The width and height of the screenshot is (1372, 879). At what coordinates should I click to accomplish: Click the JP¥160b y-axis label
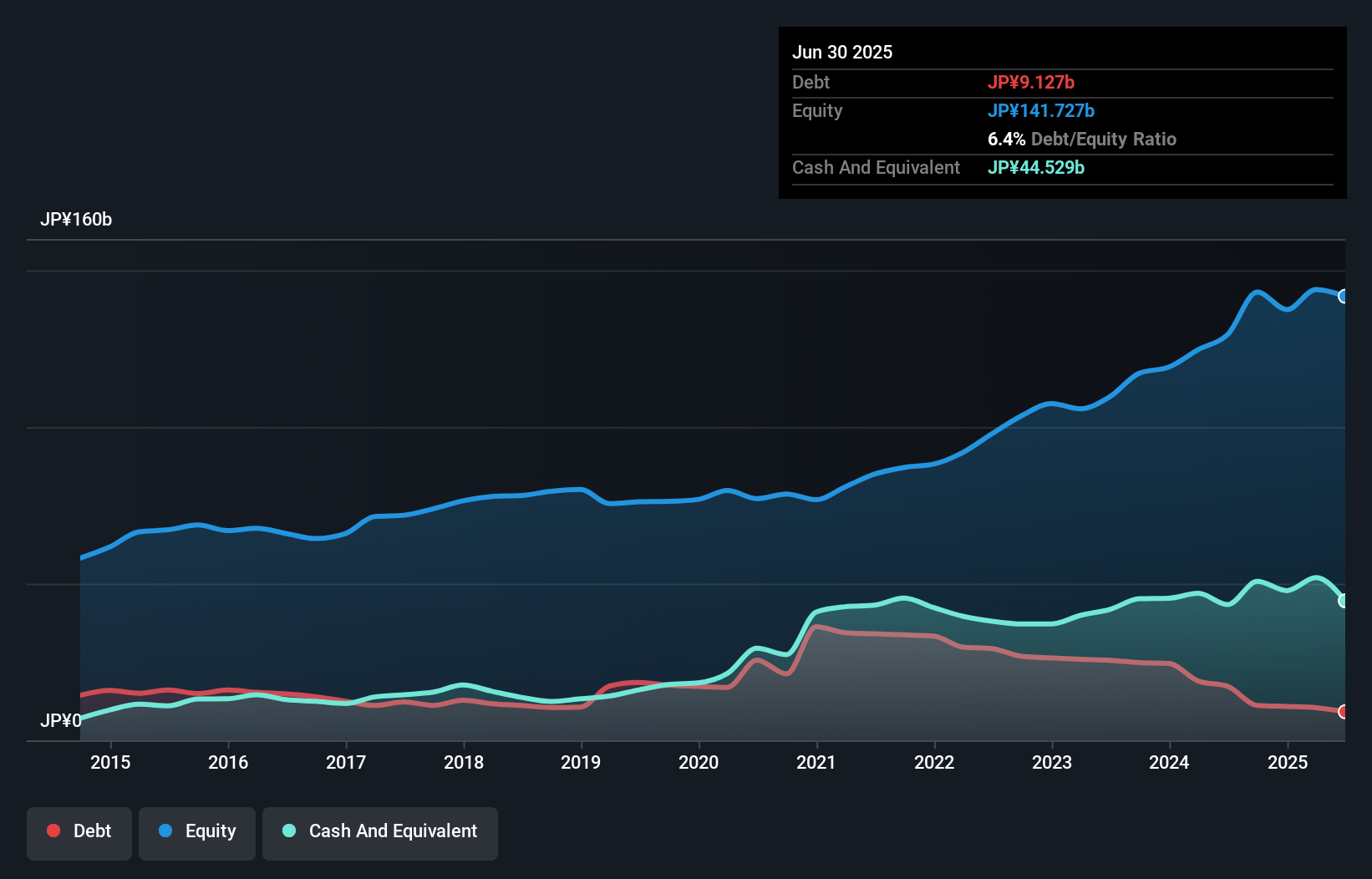76,220
